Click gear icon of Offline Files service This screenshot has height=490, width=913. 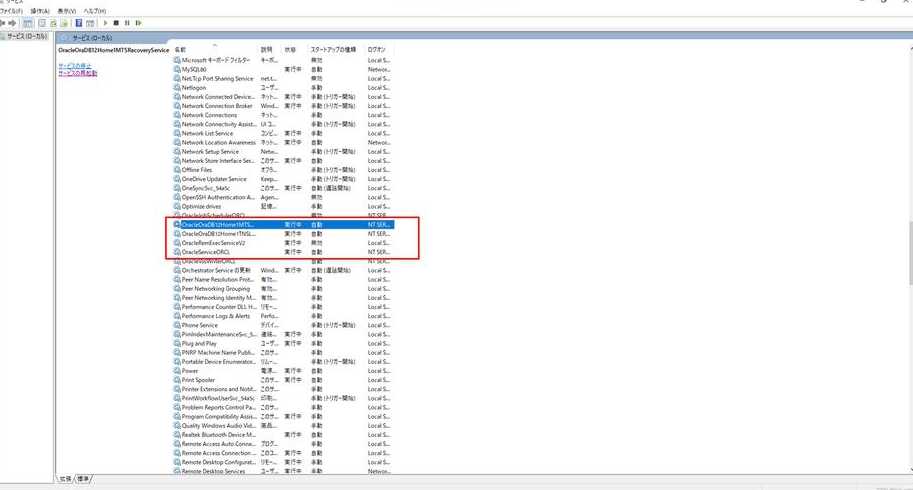[x=177, y=169]
